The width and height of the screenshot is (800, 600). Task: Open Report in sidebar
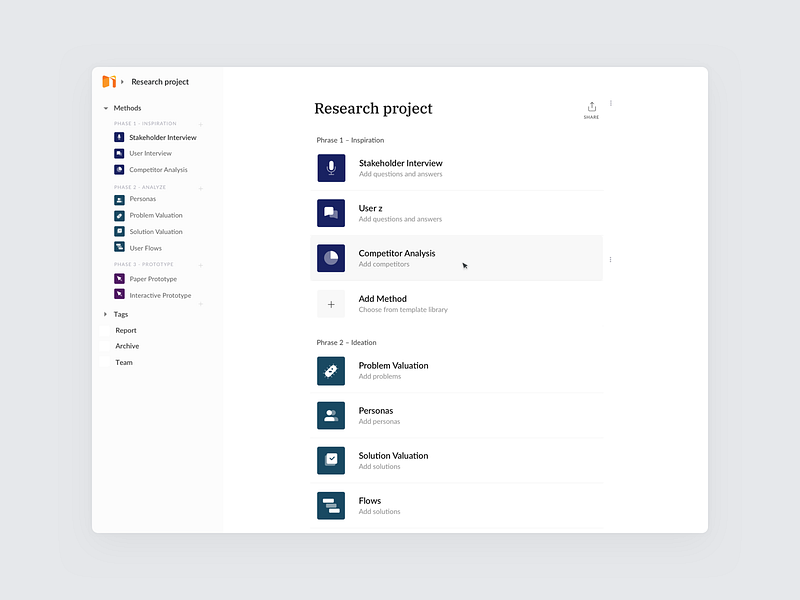pyautogui.click(x=126, y=331)
